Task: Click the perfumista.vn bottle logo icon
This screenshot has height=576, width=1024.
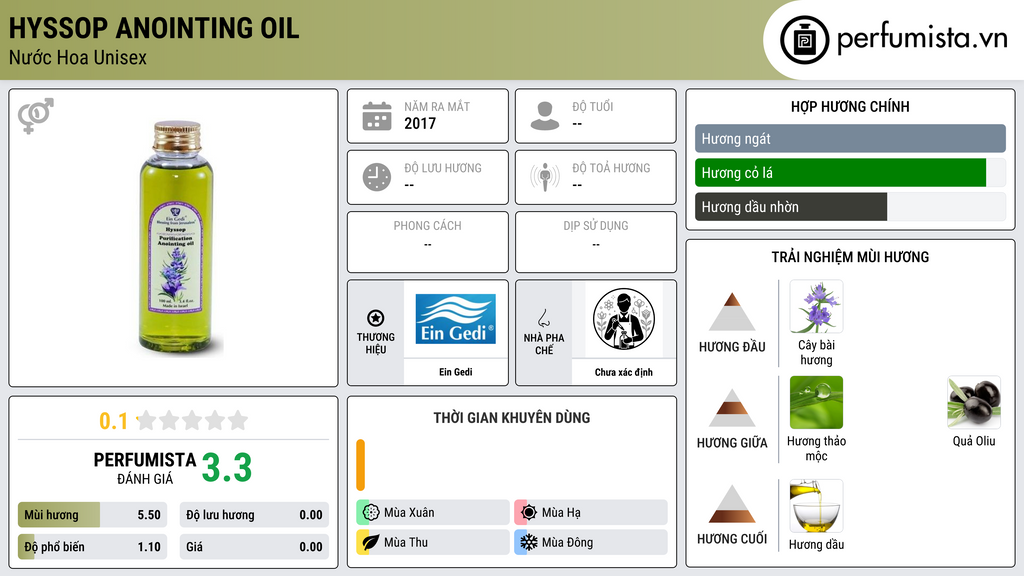Action: pyautogui.click(x=805, y=40)
